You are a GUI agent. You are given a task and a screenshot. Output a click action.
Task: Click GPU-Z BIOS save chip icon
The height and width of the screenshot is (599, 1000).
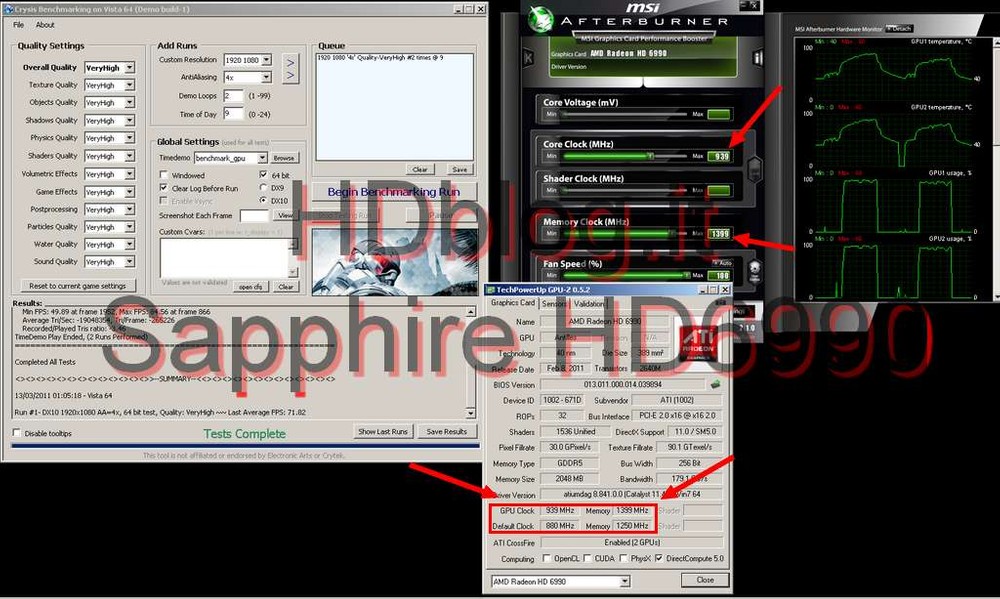click(x=716, y=384)
